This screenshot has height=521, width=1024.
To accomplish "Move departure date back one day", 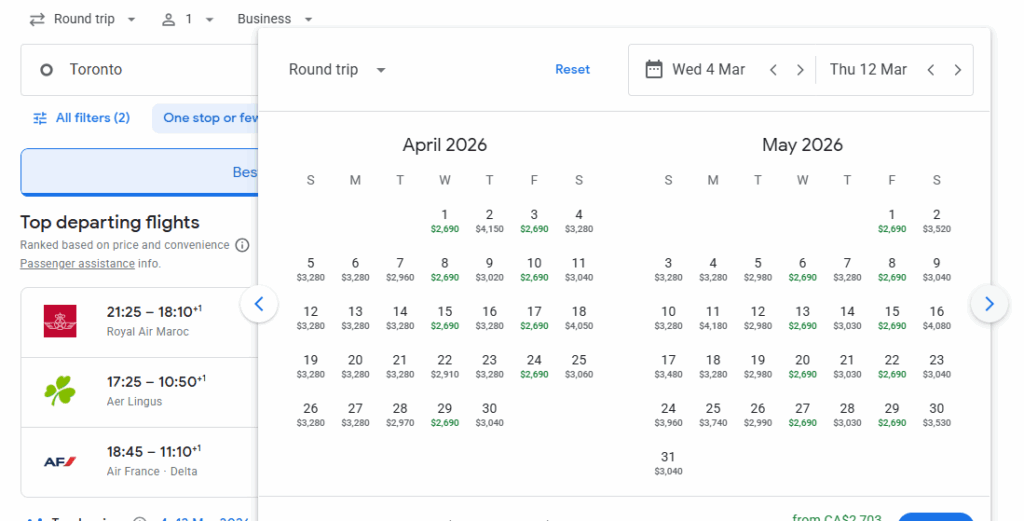I will point(774,71).
